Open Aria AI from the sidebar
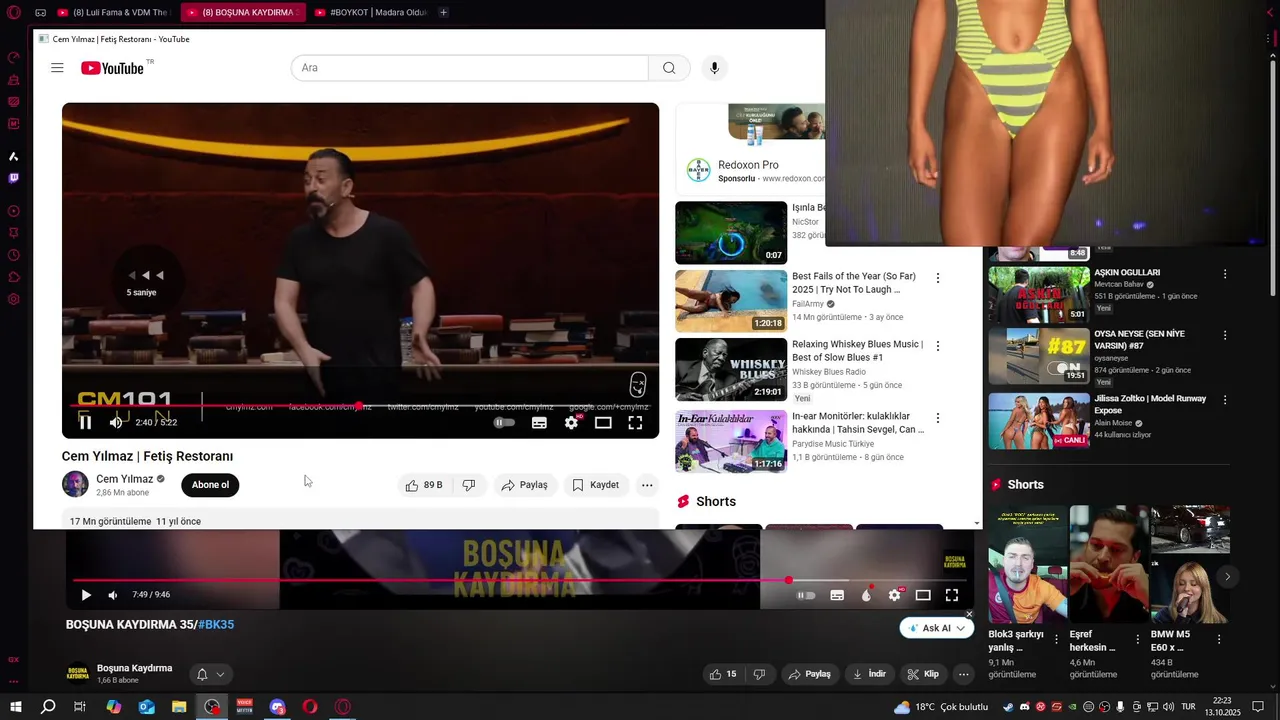The height and width of the screenshot is (720, 1280). coord(14,156)
